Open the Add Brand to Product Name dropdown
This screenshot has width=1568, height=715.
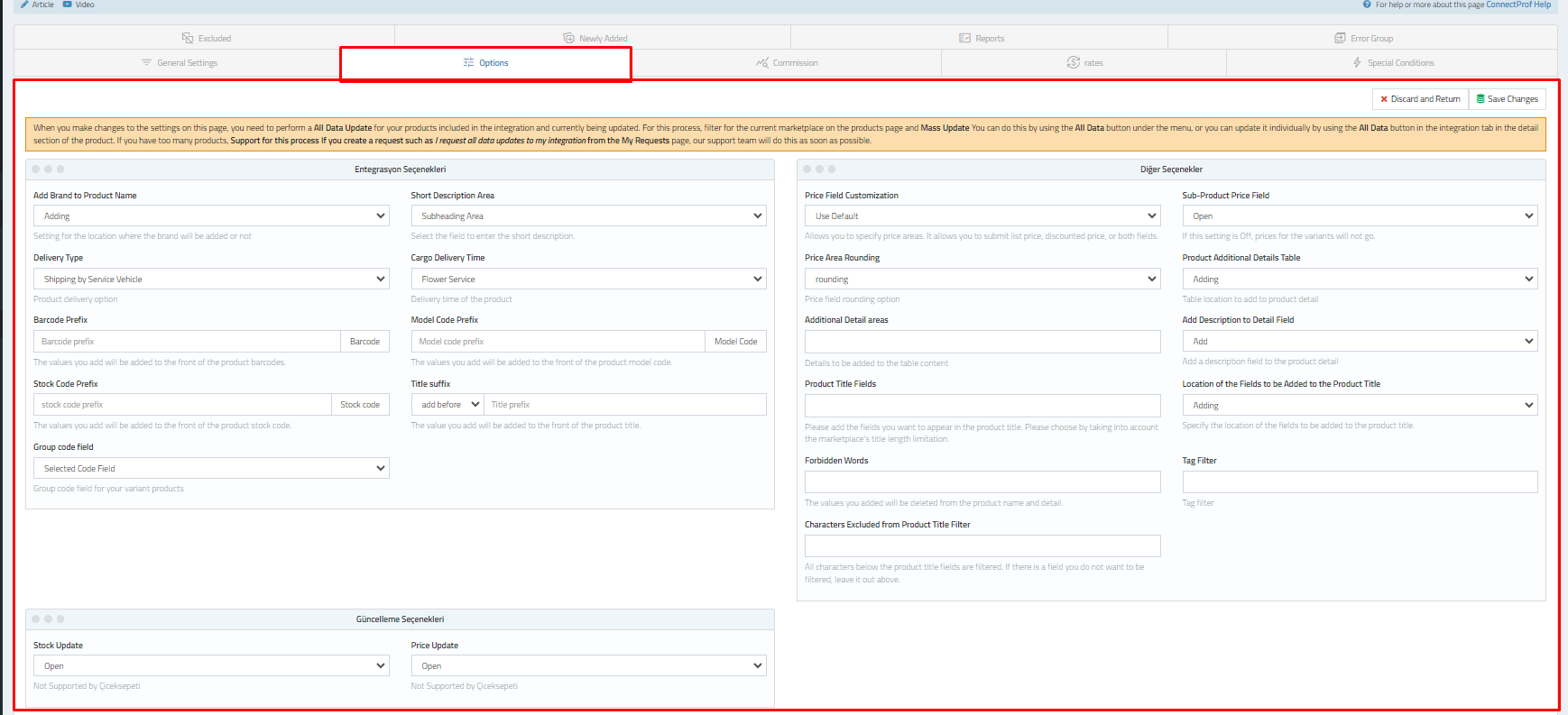pyautogui.click(x=211, y=216)
